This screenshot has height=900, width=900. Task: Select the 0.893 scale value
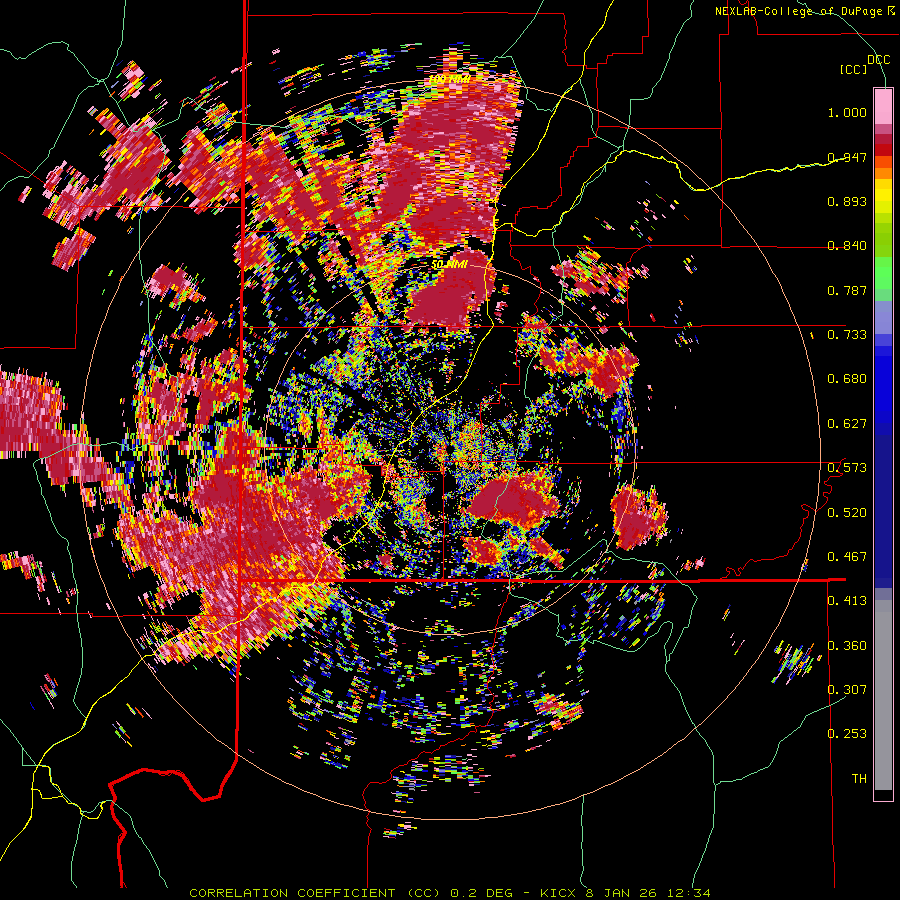click(x=847, y=201)
